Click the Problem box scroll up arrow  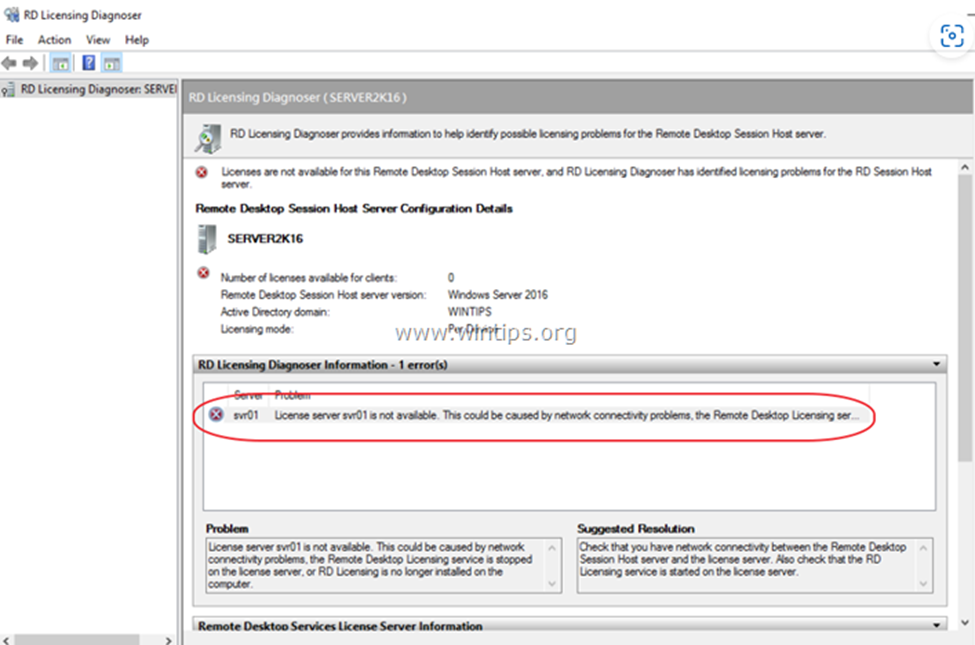552,547
